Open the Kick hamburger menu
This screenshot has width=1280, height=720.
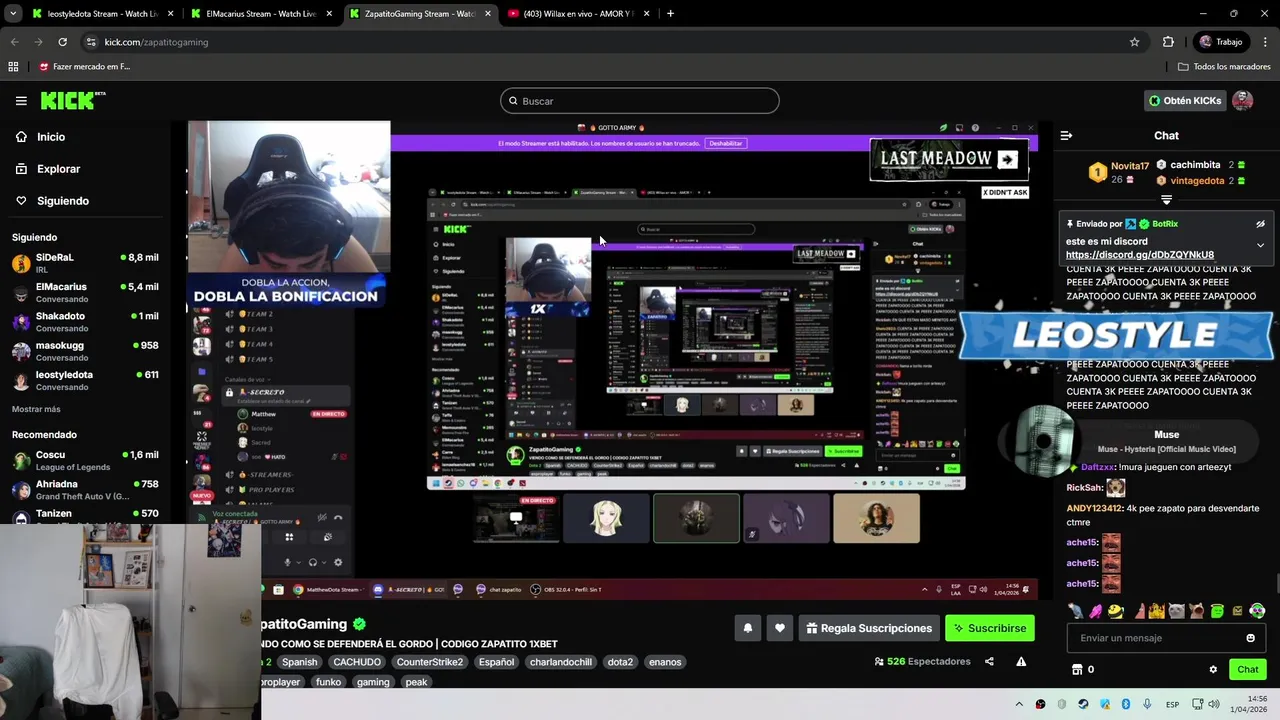pyautogui.click(x=21, y=100)
